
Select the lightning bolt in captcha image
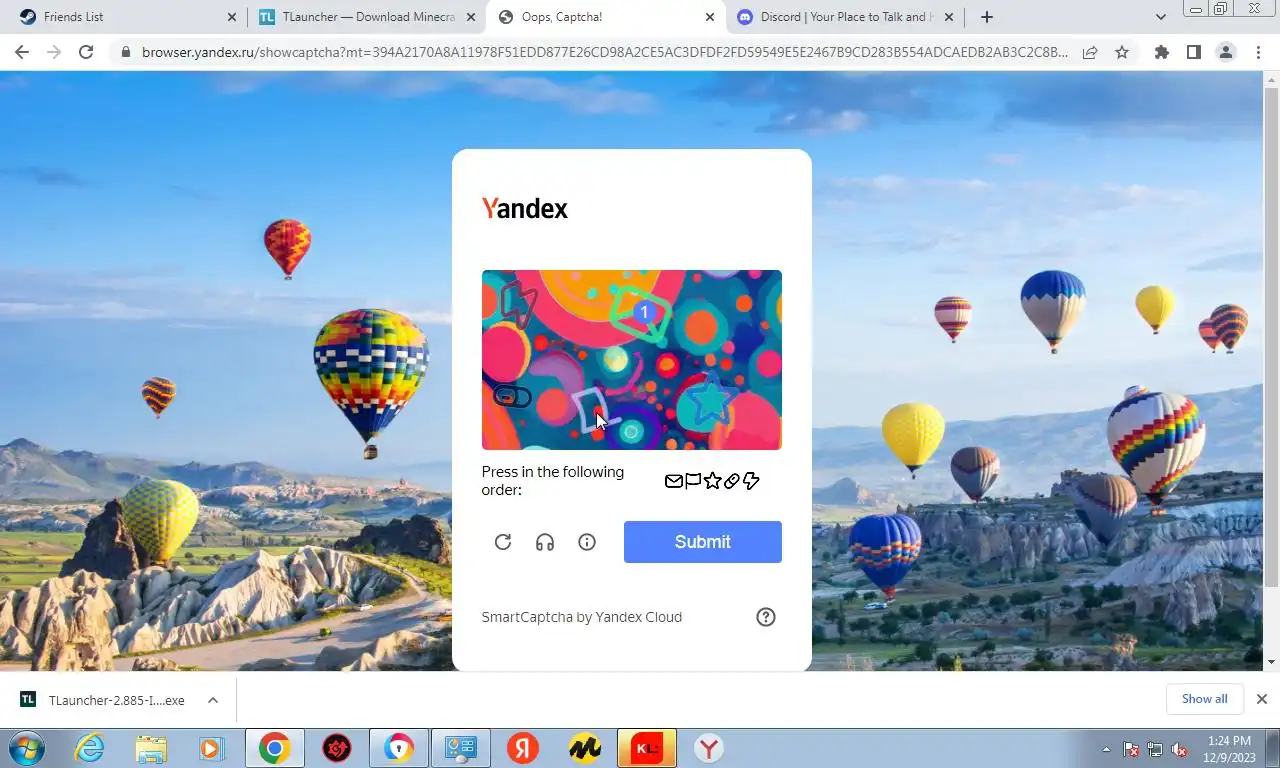[x=518, y=304]
